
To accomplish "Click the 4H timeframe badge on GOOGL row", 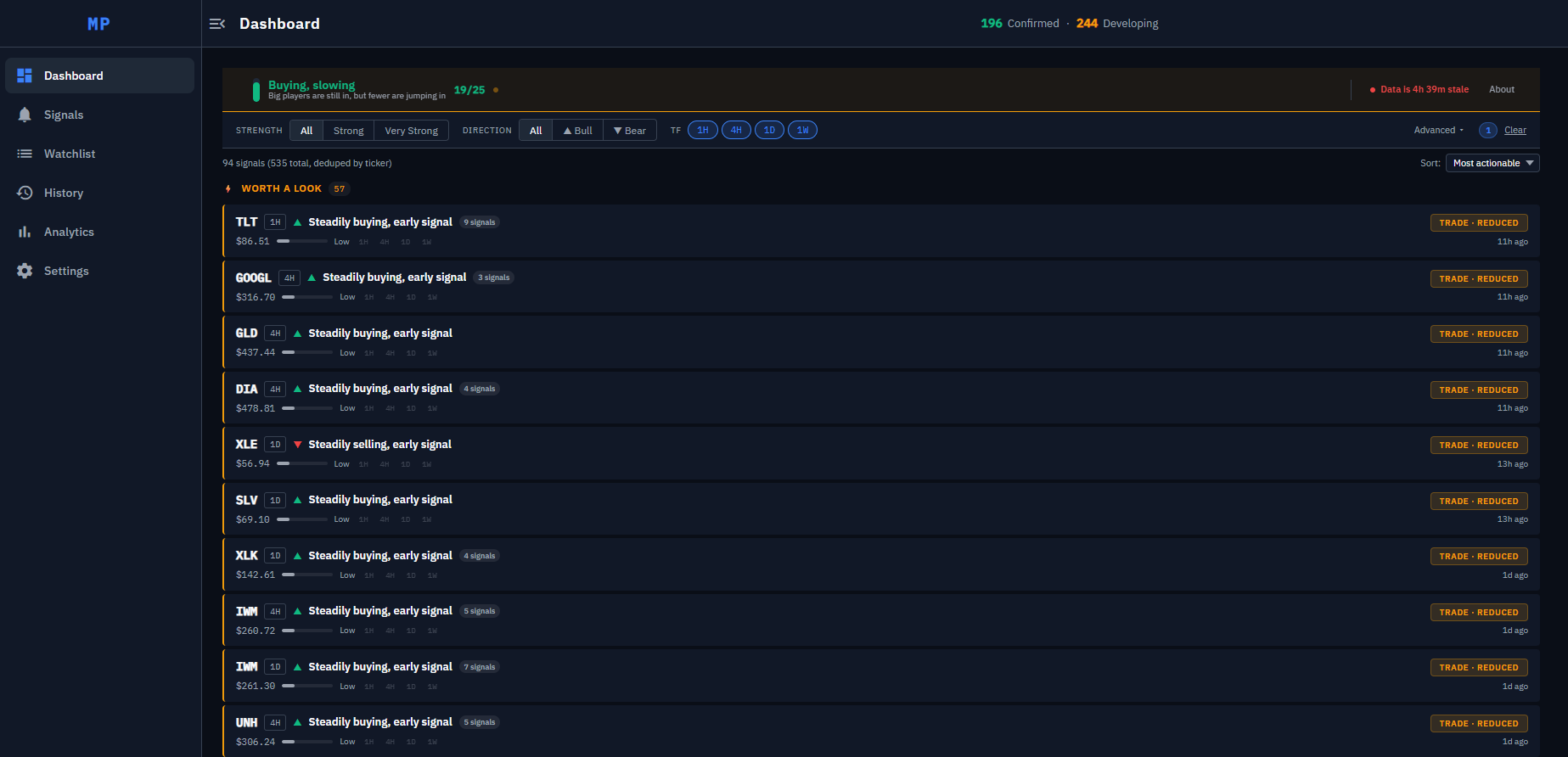I will [289, 278].
